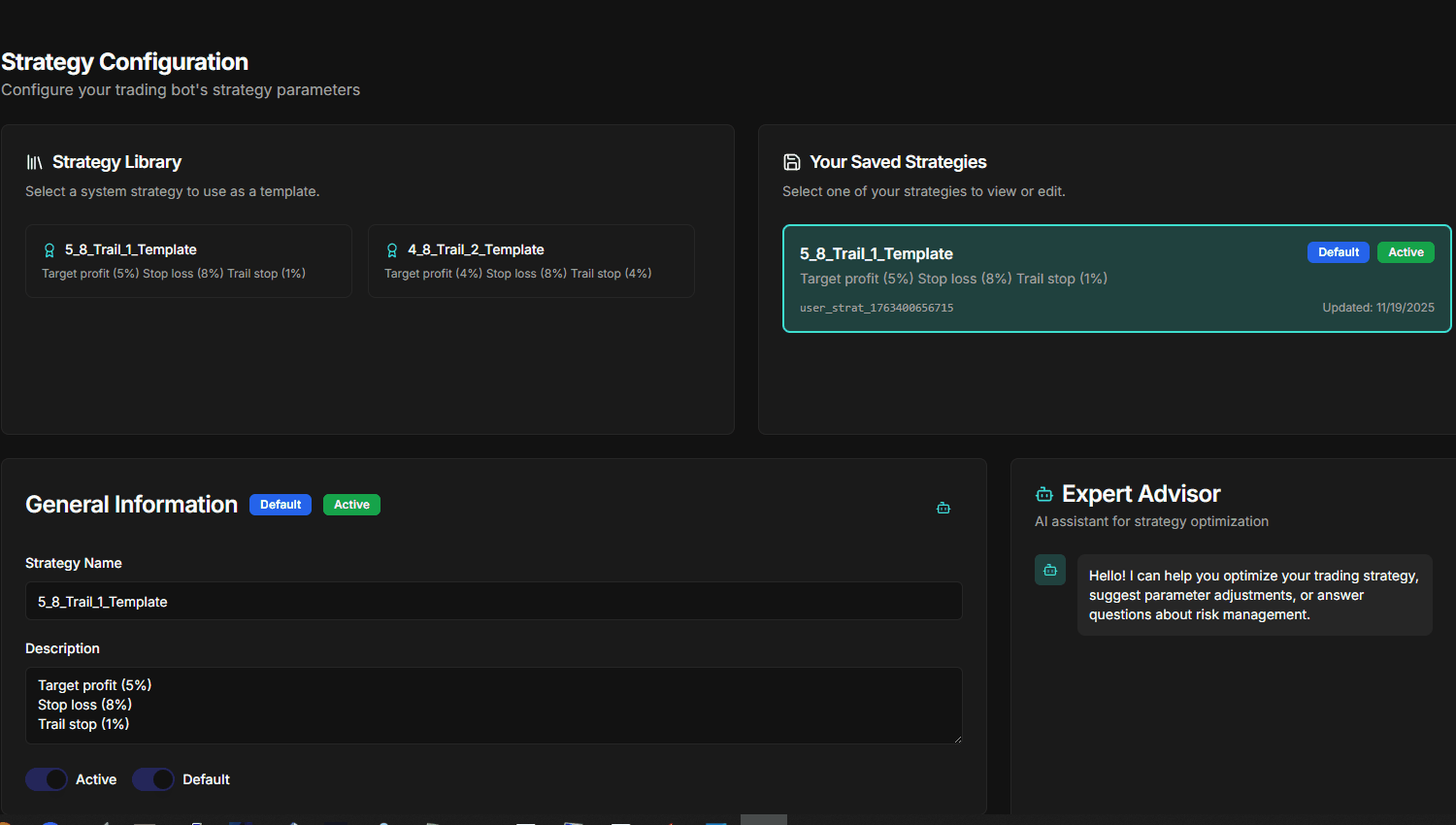
Task: Click the 'Description' field label
Action: [x=62, y=648]
